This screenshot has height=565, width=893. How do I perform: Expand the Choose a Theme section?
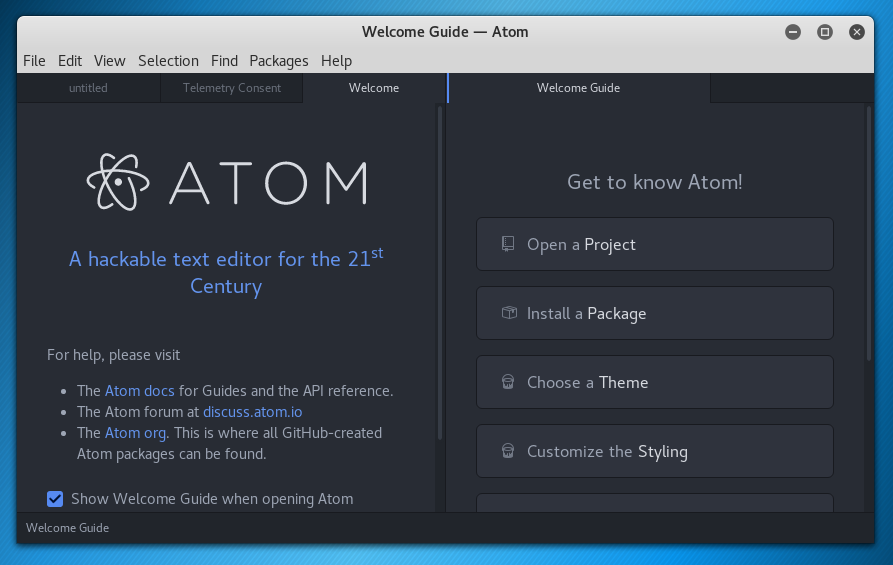(655, 382)
